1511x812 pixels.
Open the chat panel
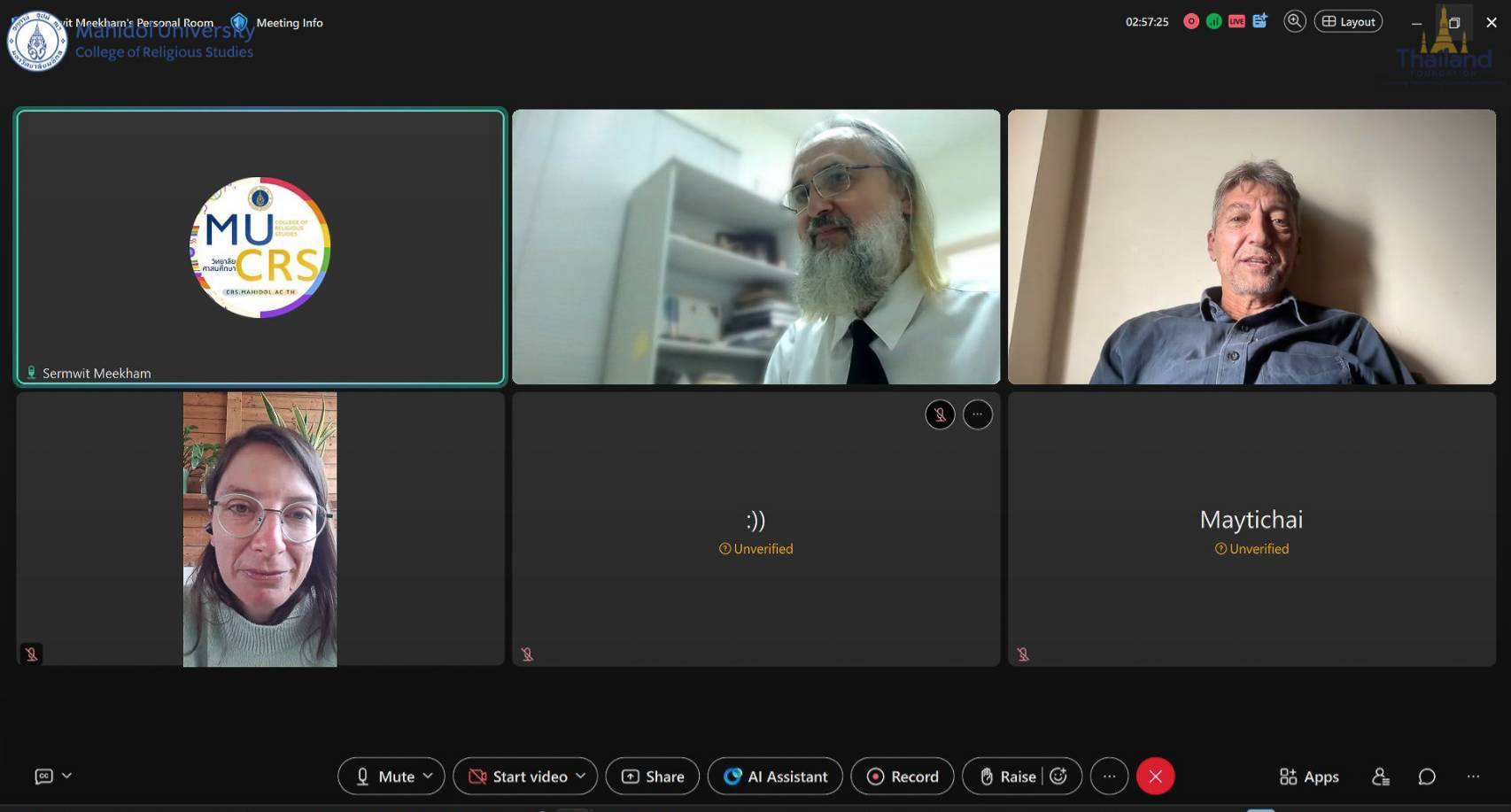tap(1426, 777)
